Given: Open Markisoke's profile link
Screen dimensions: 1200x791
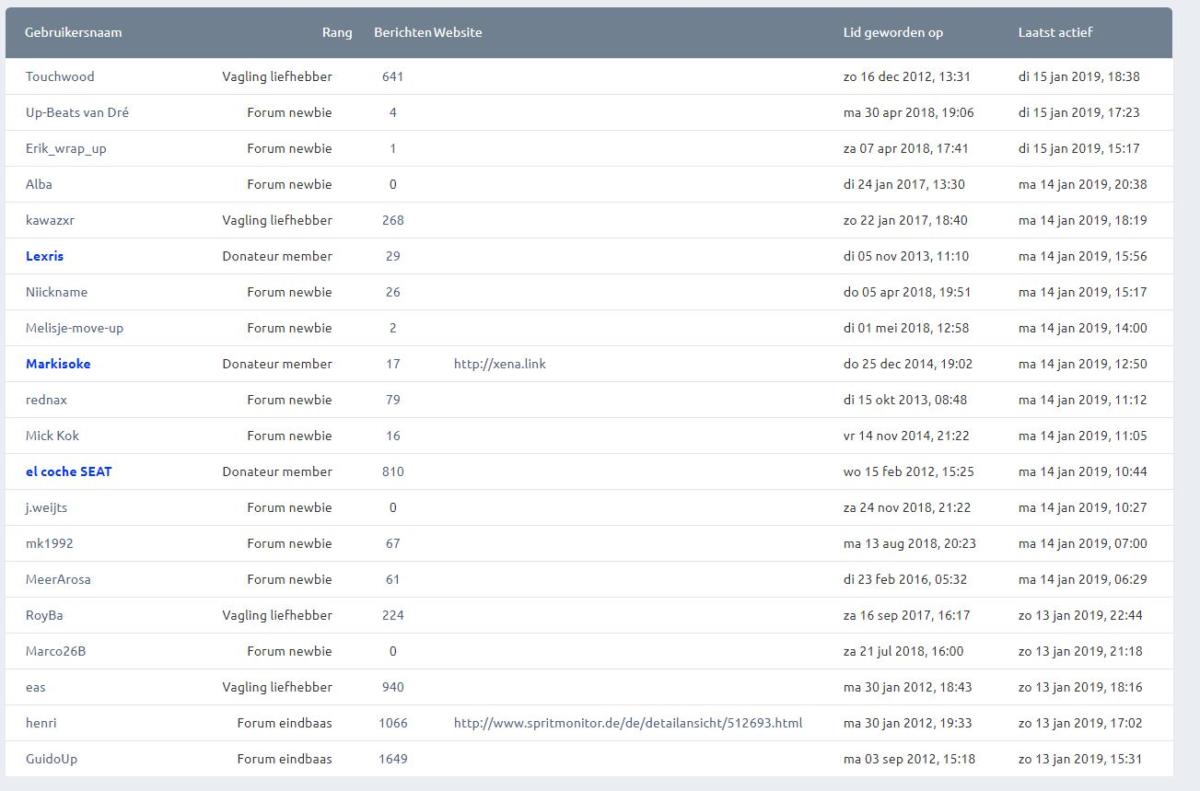Looking at the screenshot, I should (x=58, y=365).
